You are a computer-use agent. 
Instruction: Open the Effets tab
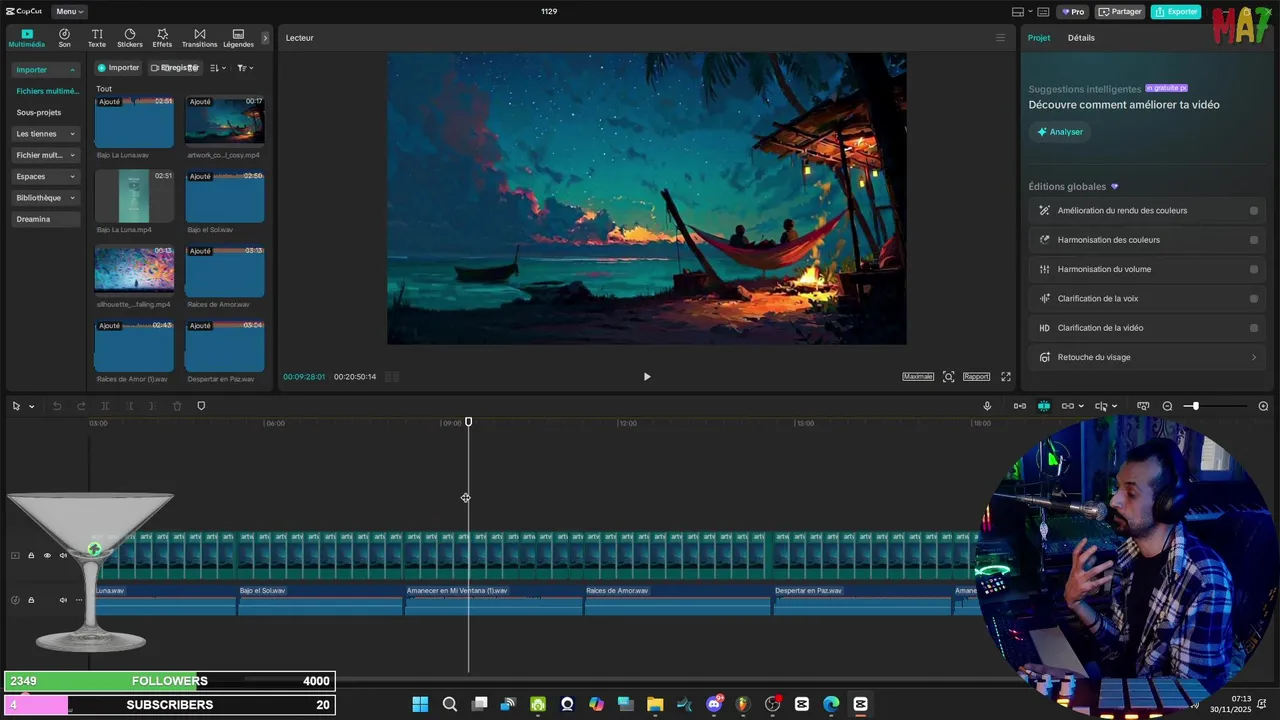pyautogui.click(x=162, y=38)
